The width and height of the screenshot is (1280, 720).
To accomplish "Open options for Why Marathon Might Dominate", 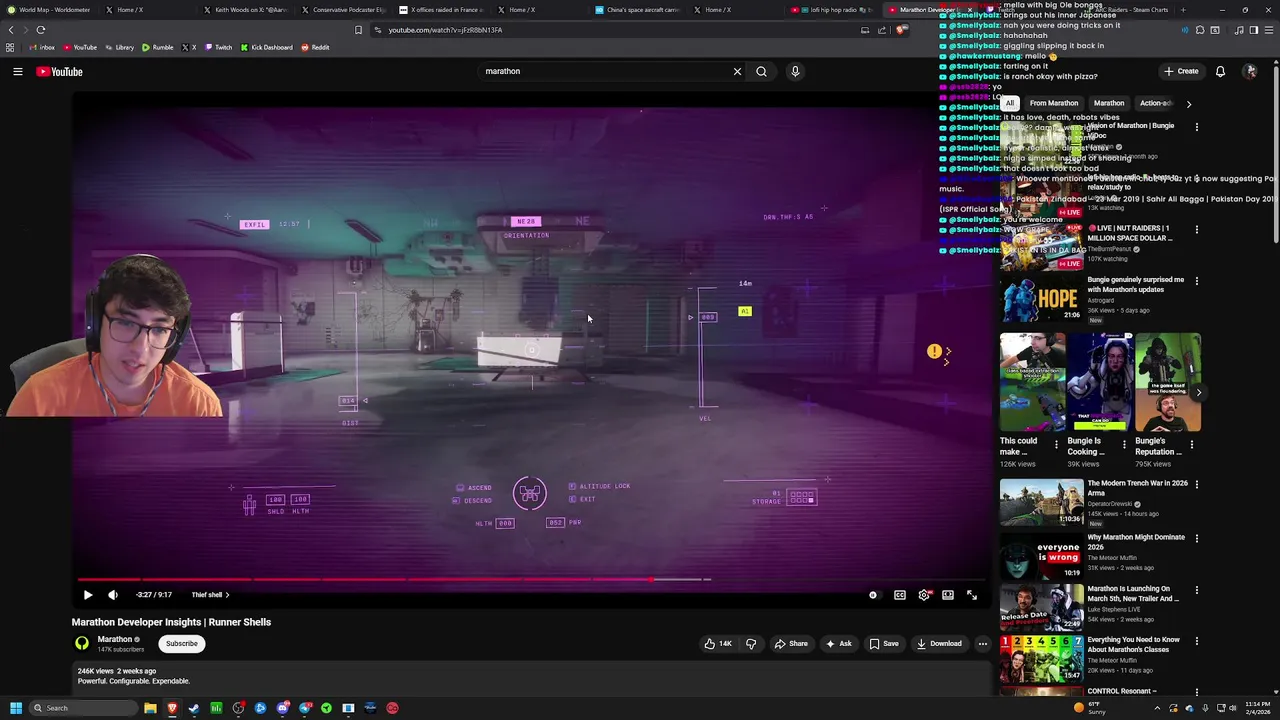I will 1196,538.
